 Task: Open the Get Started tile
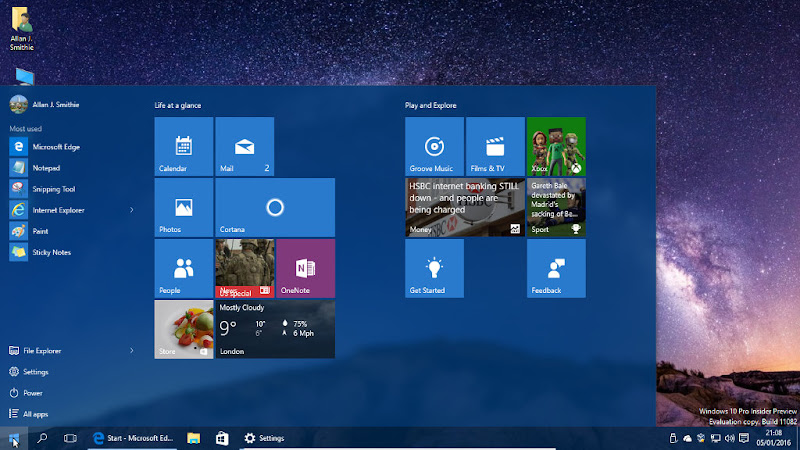pos(434,268)
